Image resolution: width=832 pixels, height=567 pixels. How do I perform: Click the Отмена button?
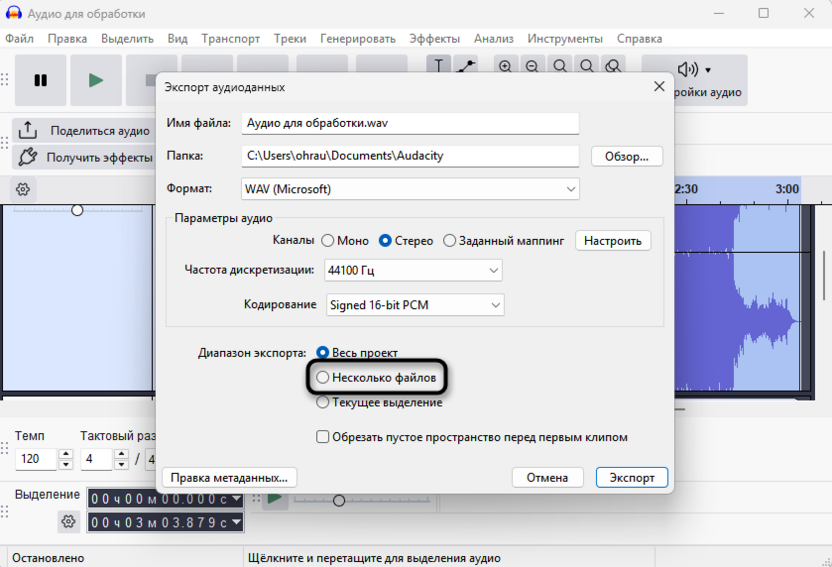click(547, 477)
